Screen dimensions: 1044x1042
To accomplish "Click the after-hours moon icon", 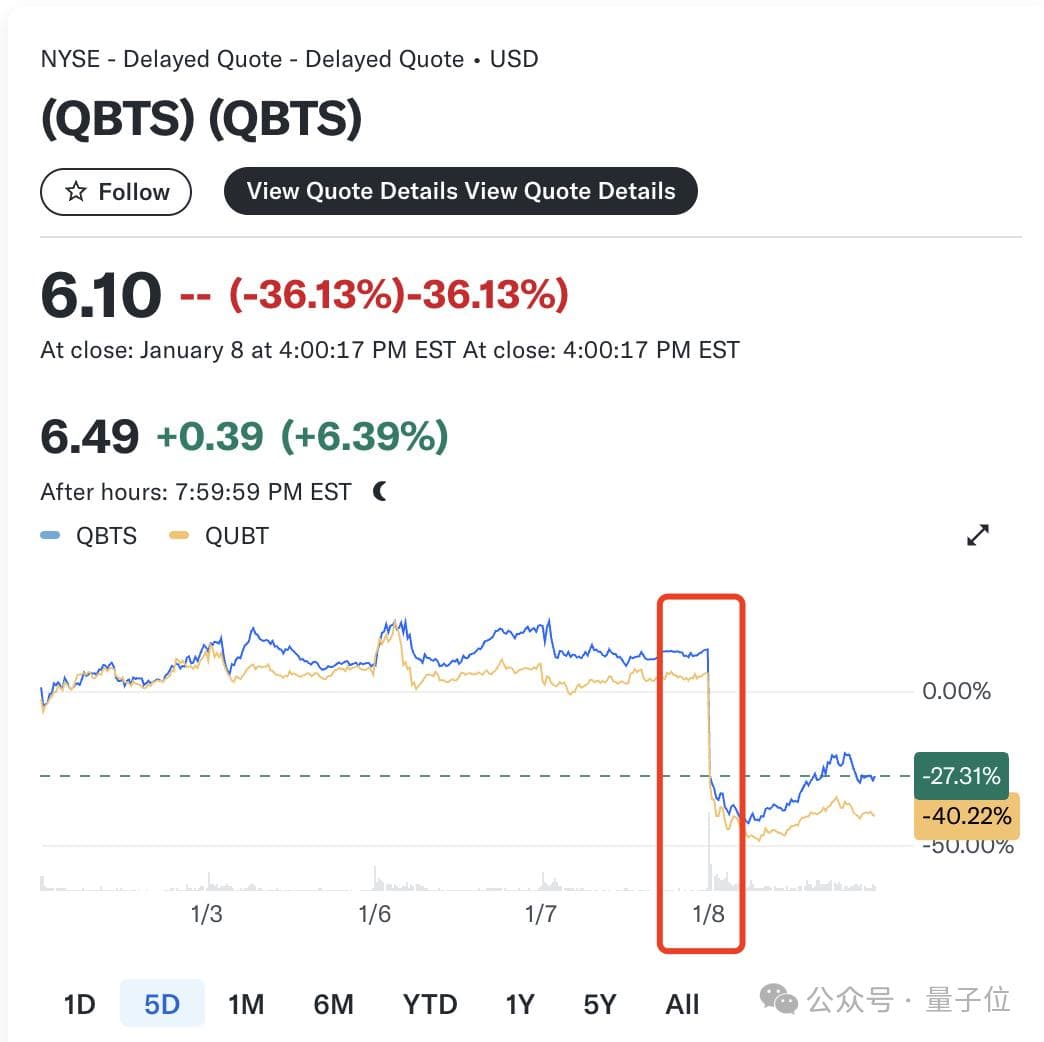I will 380,492.
